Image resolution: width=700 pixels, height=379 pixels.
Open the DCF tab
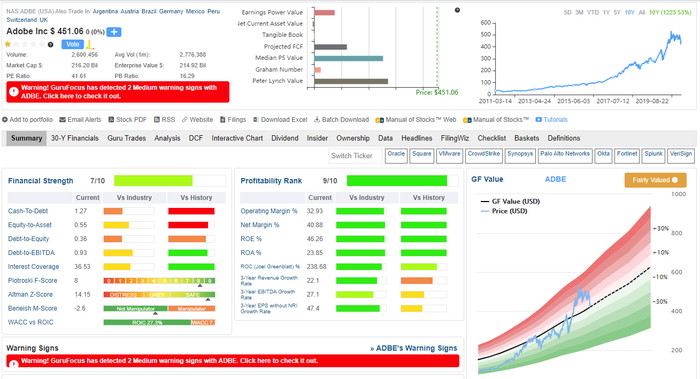coord(196,138)
